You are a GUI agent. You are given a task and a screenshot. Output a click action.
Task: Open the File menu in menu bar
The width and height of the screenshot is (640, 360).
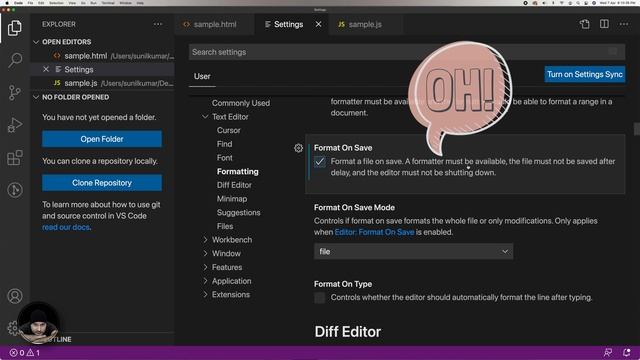pos(30,3)
